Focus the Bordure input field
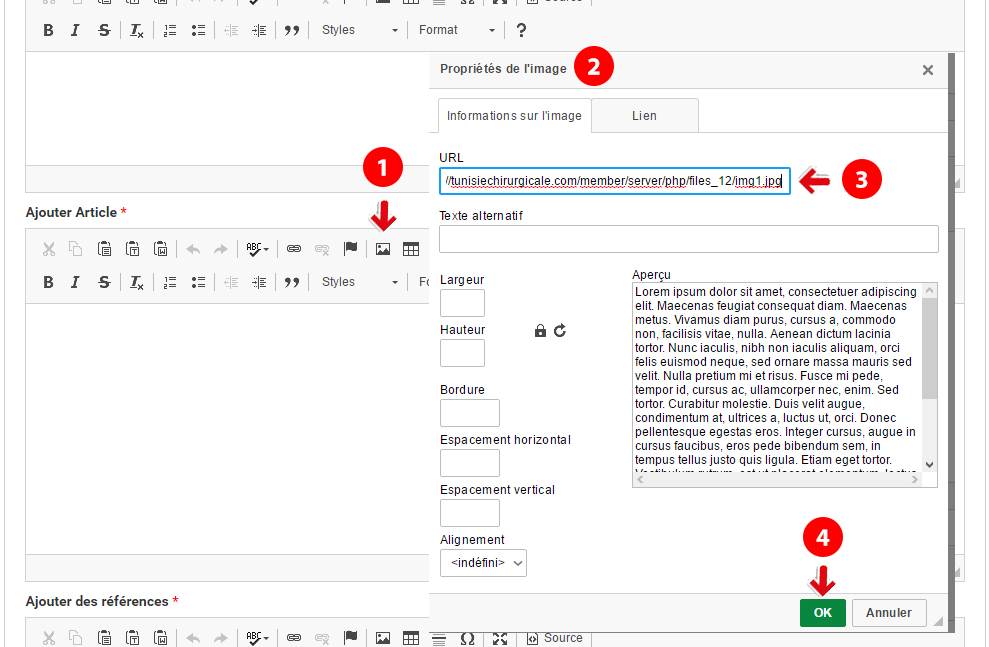Viewport: 989px width, 647px height. coord(470,413)
